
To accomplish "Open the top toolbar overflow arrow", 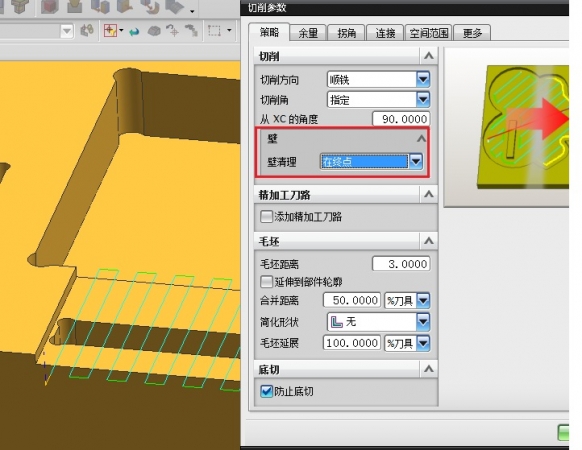I will click(x=192, y=11).
